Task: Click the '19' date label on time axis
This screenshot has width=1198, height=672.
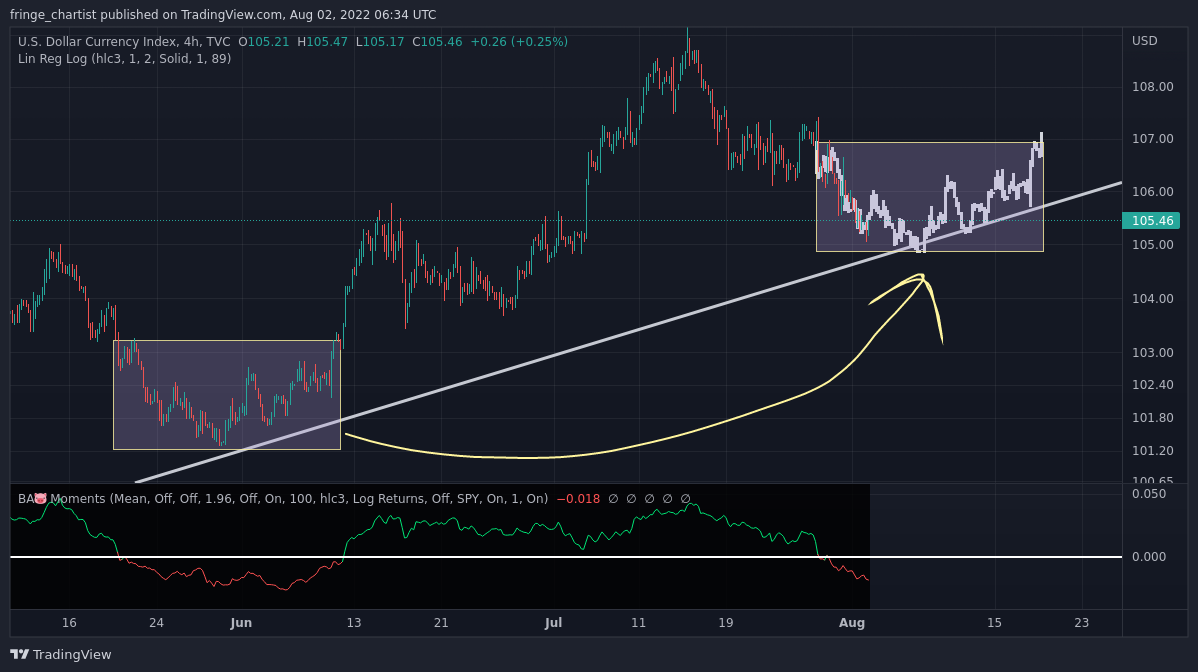Action: pos(726,622)
